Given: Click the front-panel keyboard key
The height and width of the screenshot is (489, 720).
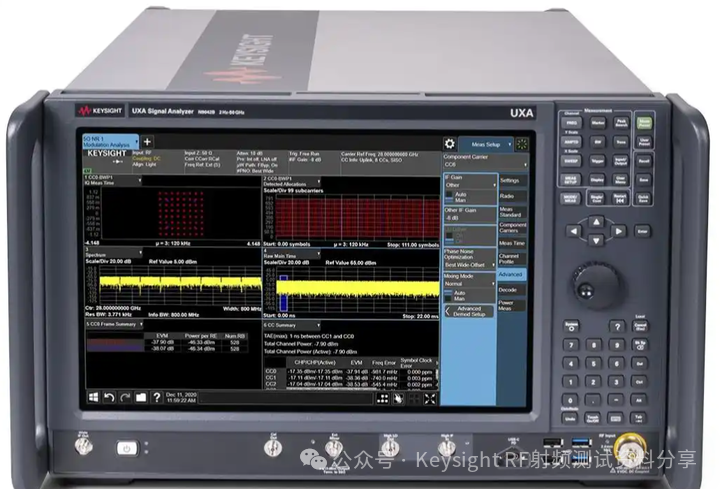Looking at the screenshot, I should (616, 418).
